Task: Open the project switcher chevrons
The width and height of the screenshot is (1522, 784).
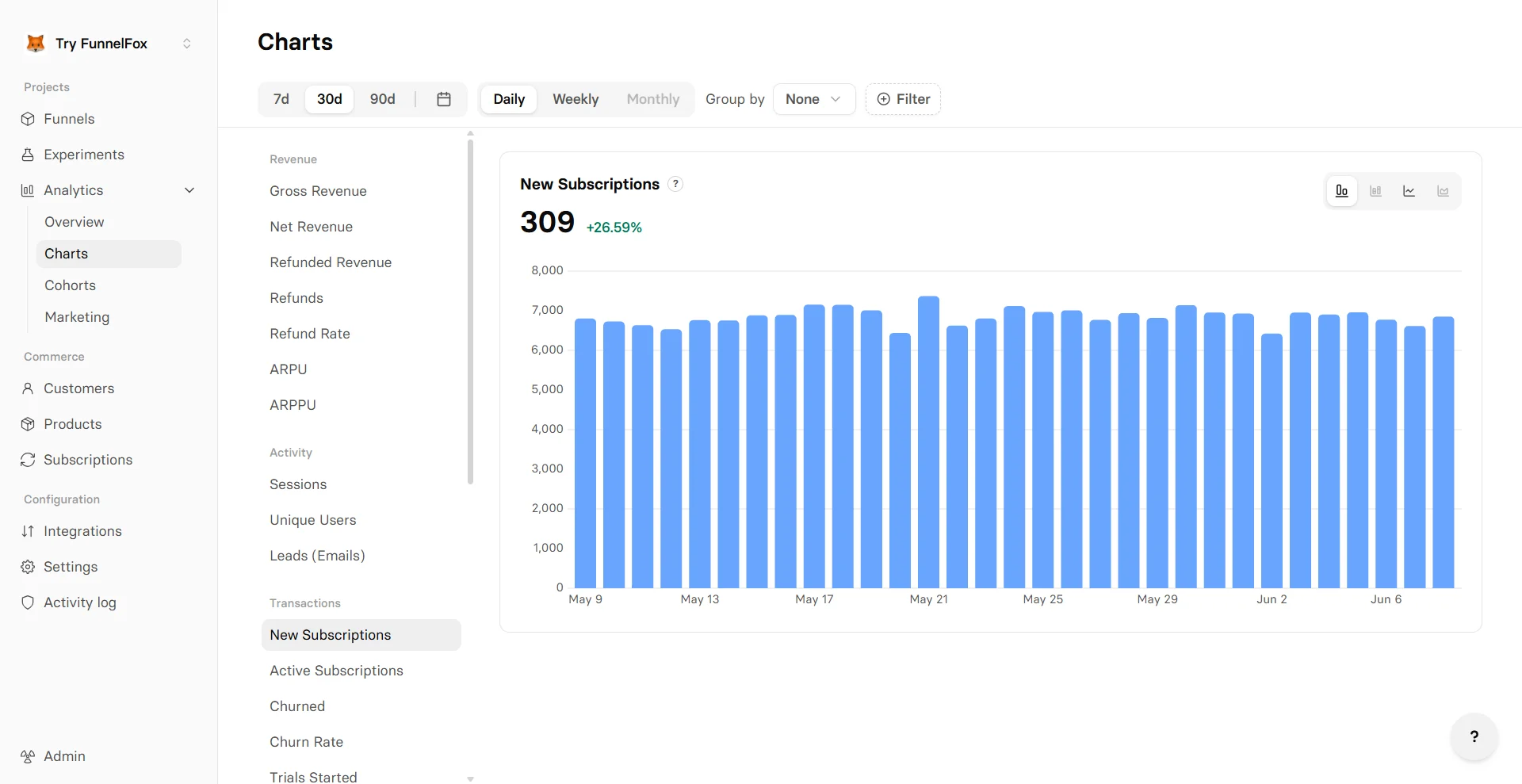Action: coord(187,44)
